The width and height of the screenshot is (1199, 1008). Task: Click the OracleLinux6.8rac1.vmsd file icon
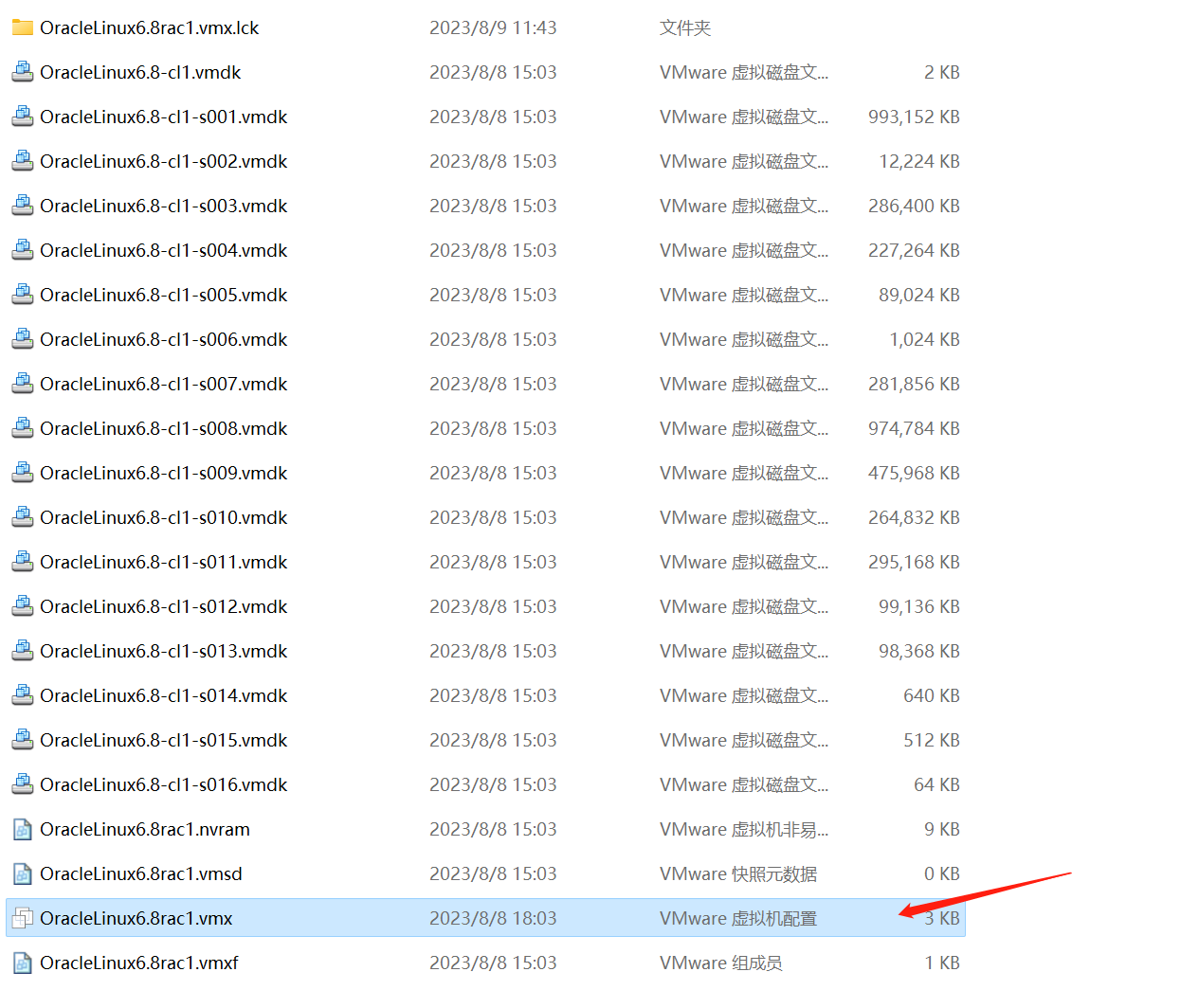coord(23,873)
